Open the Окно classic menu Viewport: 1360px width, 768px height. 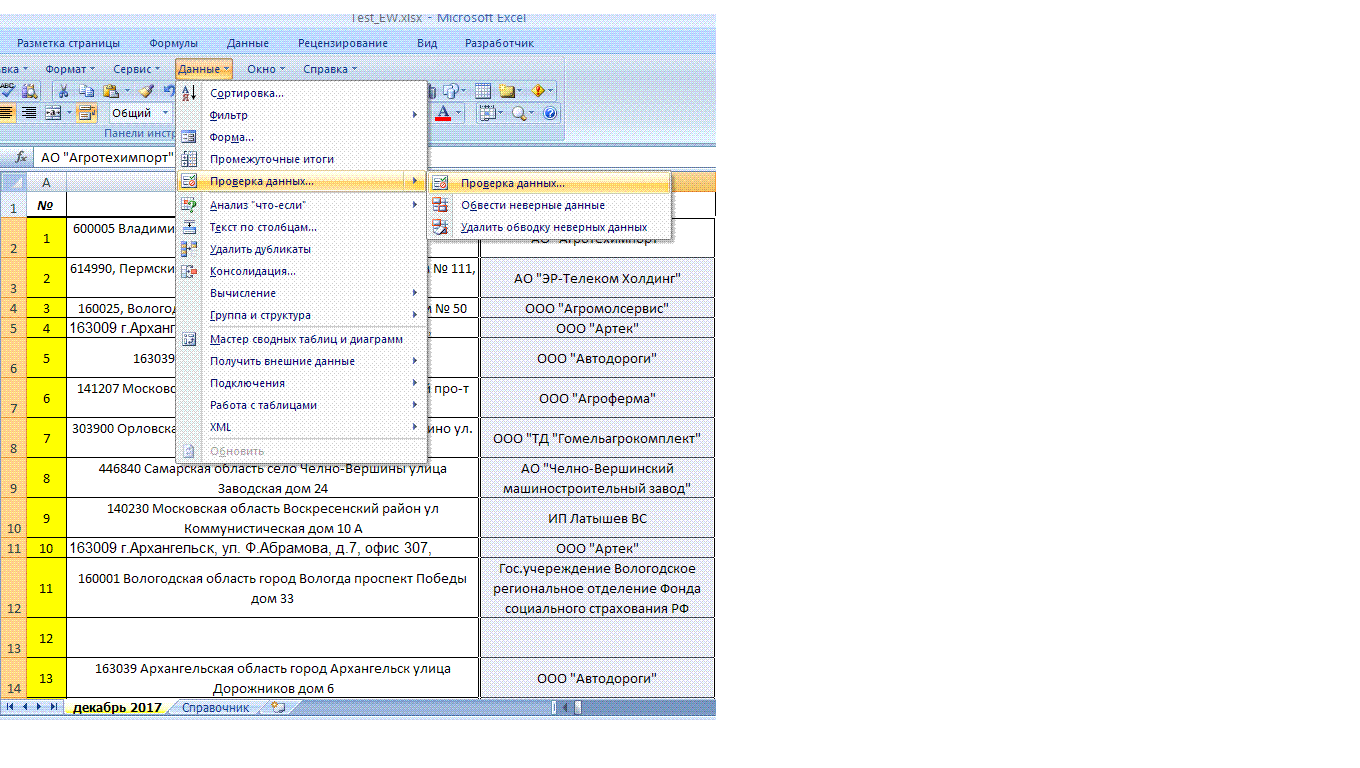click(x=266, y=69)
